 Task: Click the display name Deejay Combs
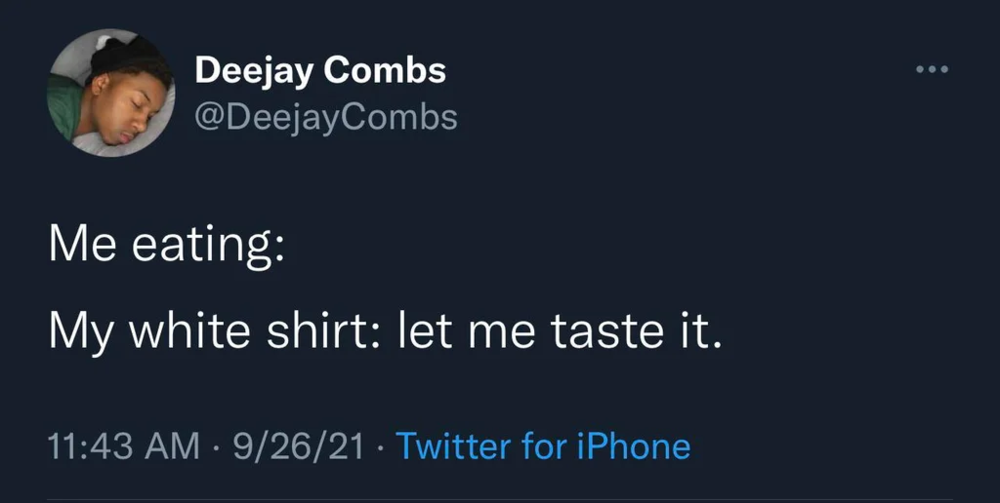click(x=320, y=71)
